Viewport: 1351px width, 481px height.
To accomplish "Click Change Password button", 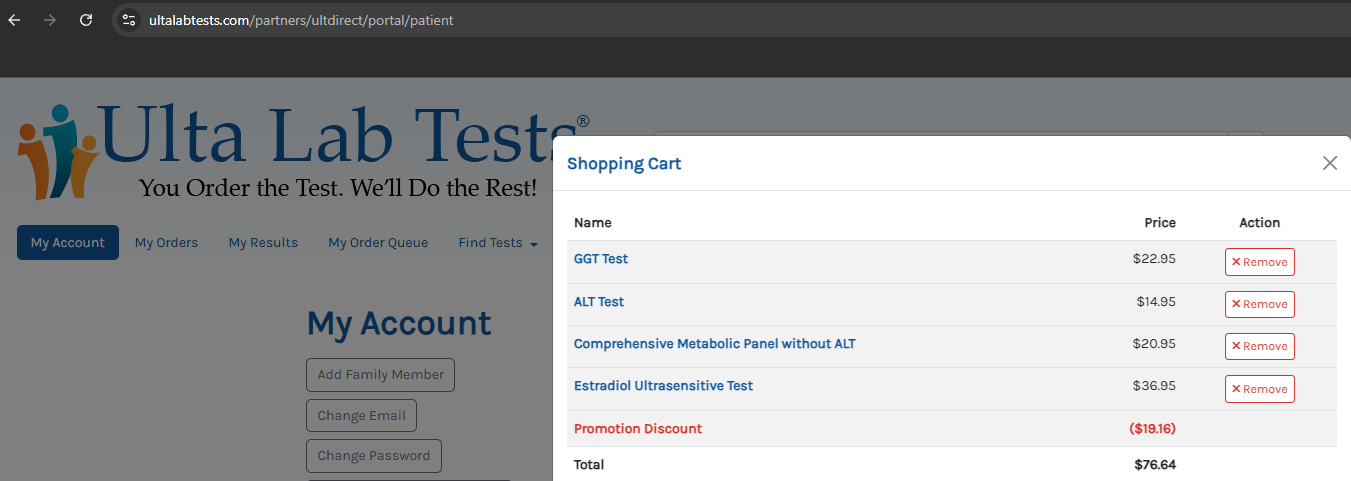I will point(373,456).
